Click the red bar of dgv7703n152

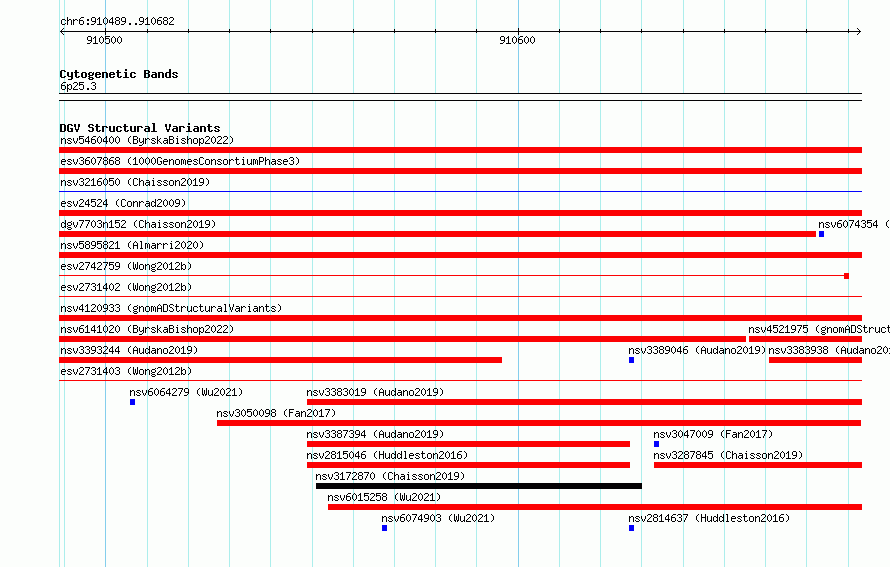pos(437,234)
